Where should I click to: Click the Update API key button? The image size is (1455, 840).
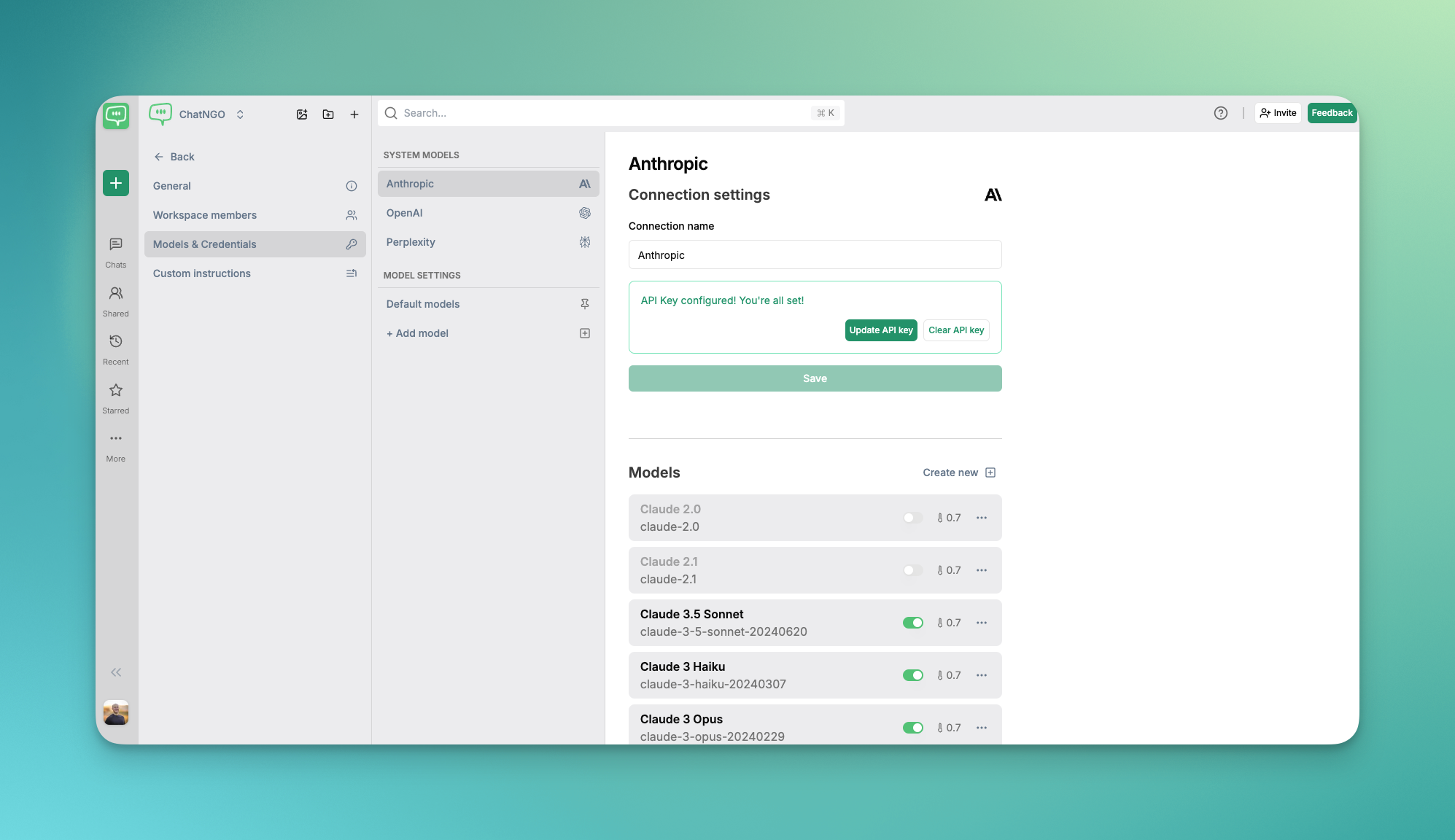pos(880,330)
